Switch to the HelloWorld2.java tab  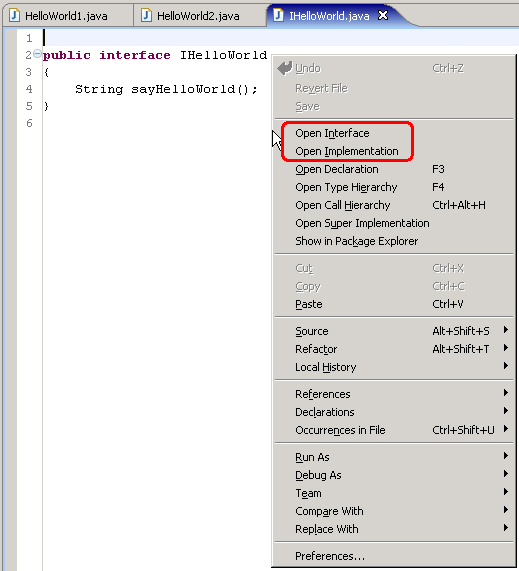(200, 16)
